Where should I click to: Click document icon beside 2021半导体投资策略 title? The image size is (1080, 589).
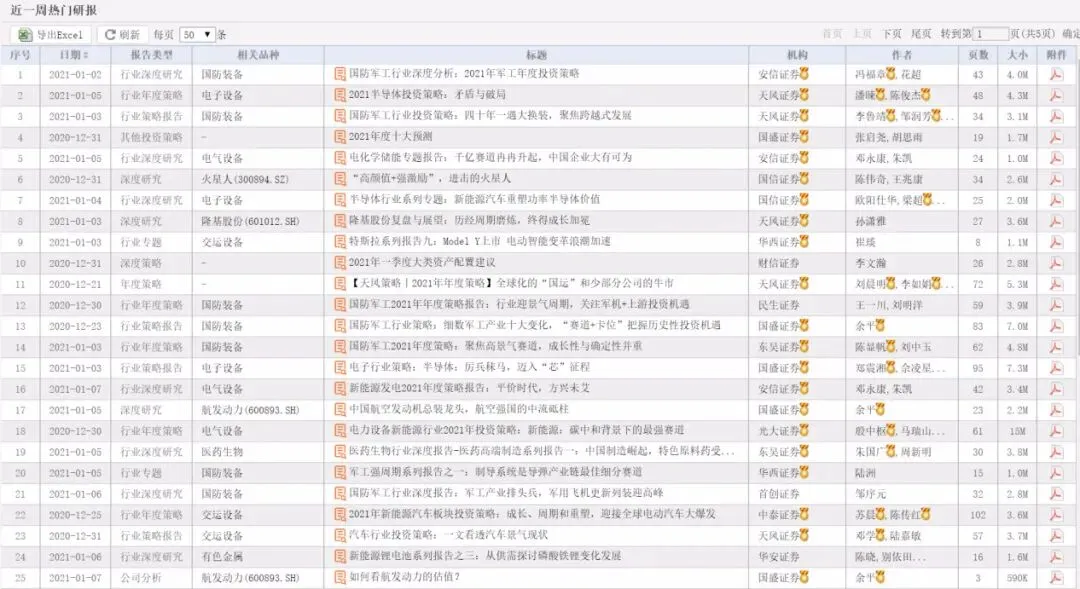point(340,94)
